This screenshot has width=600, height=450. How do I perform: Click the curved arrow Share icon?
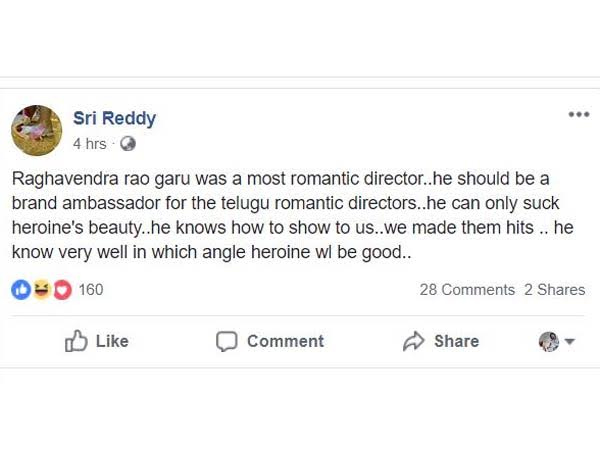pyautogui.click(x=414, y=342)
